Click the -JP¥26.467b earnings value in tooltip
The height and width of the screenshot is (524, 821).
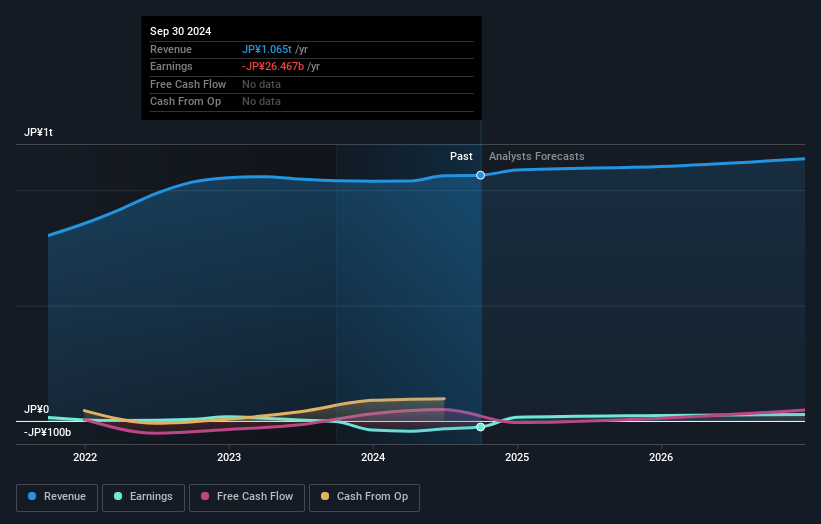[273, 66]
